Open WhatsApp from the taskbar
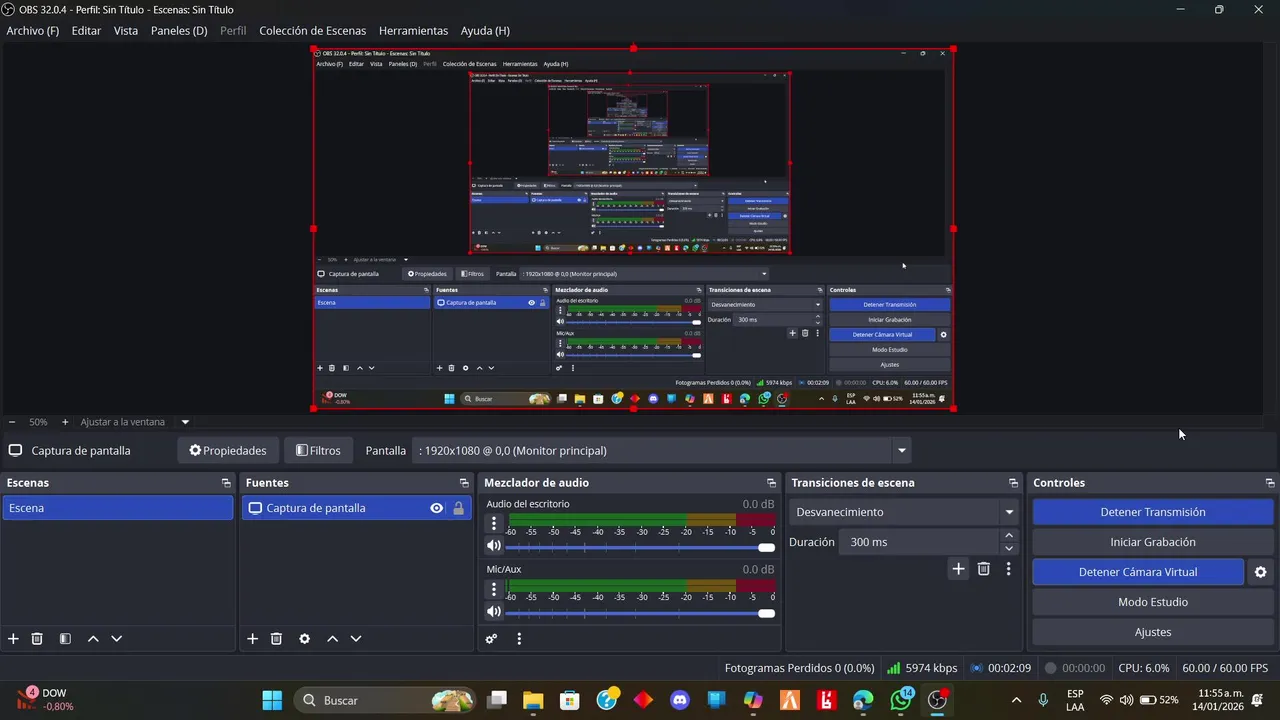The height and width of the screenshot is (720, 1280). (901, 700)
